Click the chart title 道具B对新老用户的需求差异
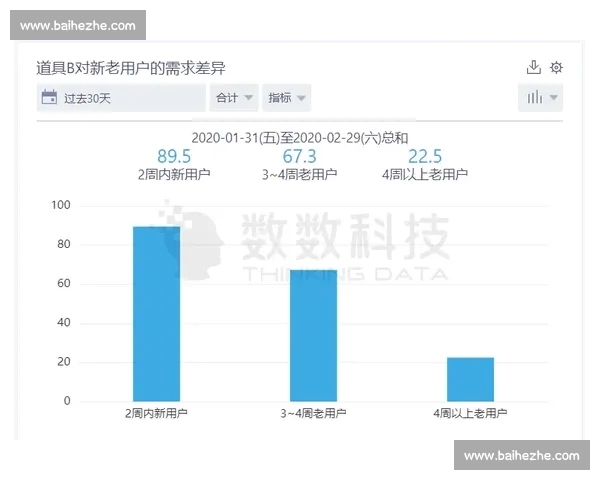The image size is (600, 480). tap(131, 69)
